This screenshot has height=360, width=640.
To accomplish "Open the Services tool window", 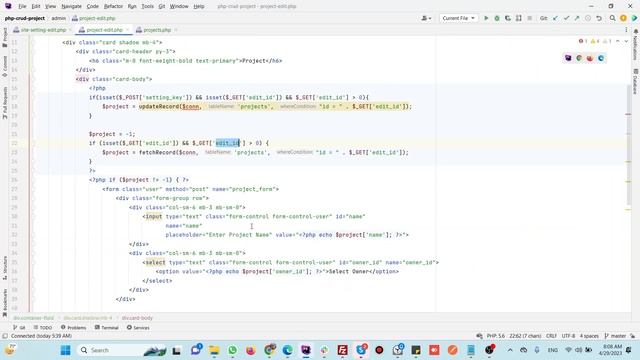I will point(138,327).
